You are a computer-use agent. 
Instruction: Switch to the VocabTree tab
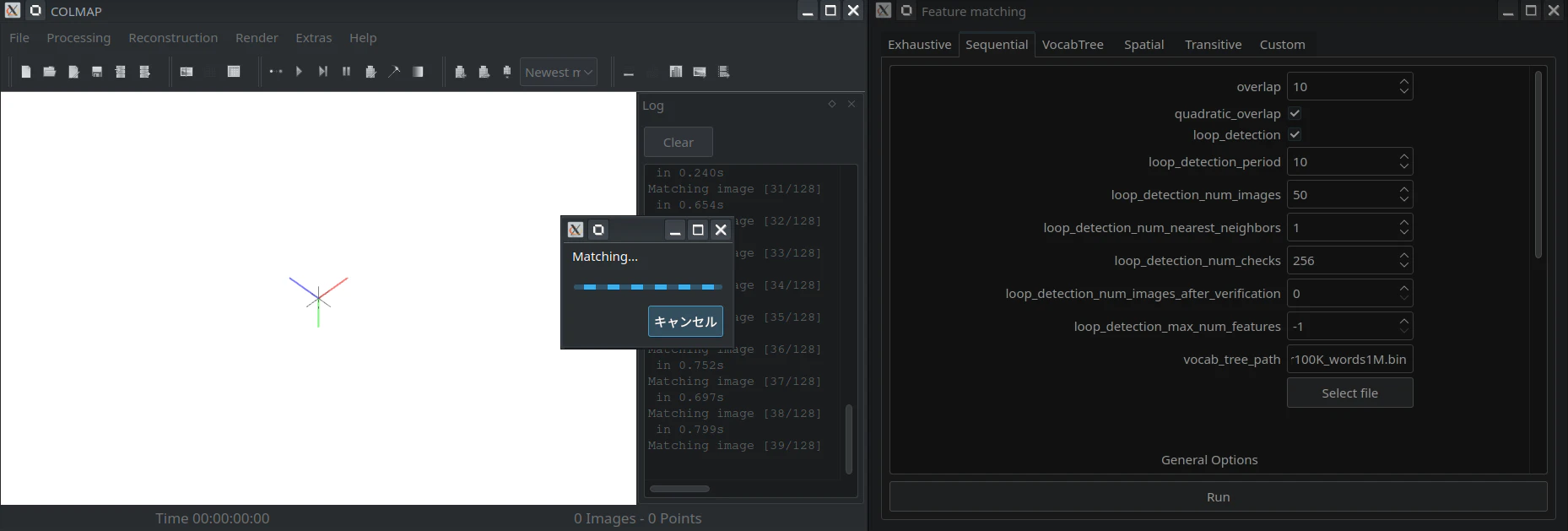[1073, 45]
